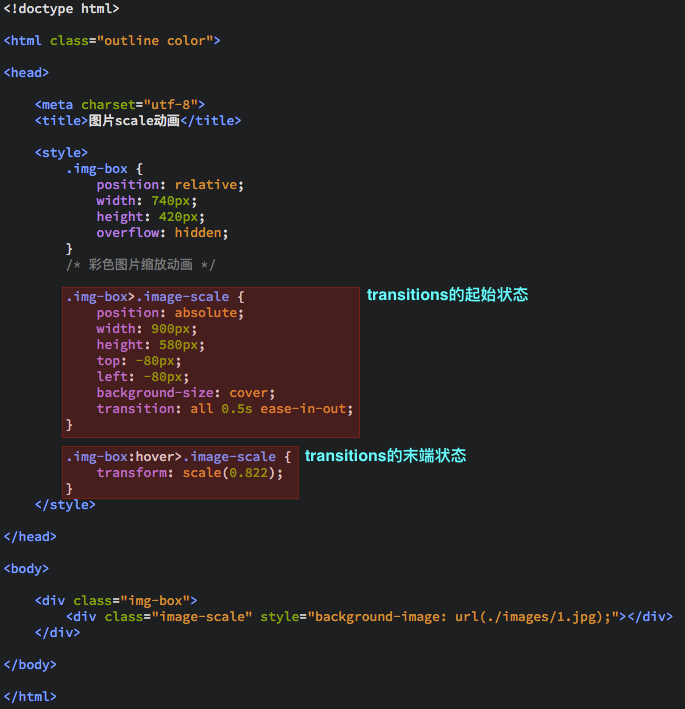Image resolution: width=685 pixels, height=709 pixels.
Task: Click the opening body tag
Action: 26,569
